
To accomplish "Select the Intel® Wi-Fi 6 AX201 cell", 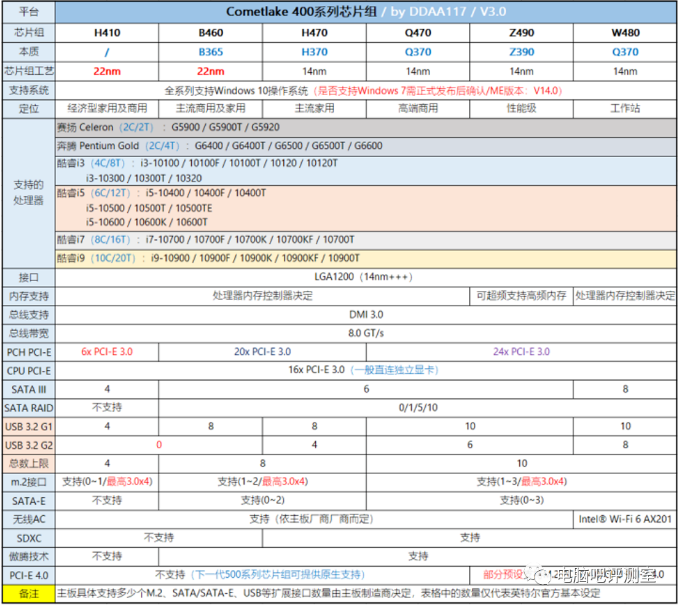I will click(625, 519).
